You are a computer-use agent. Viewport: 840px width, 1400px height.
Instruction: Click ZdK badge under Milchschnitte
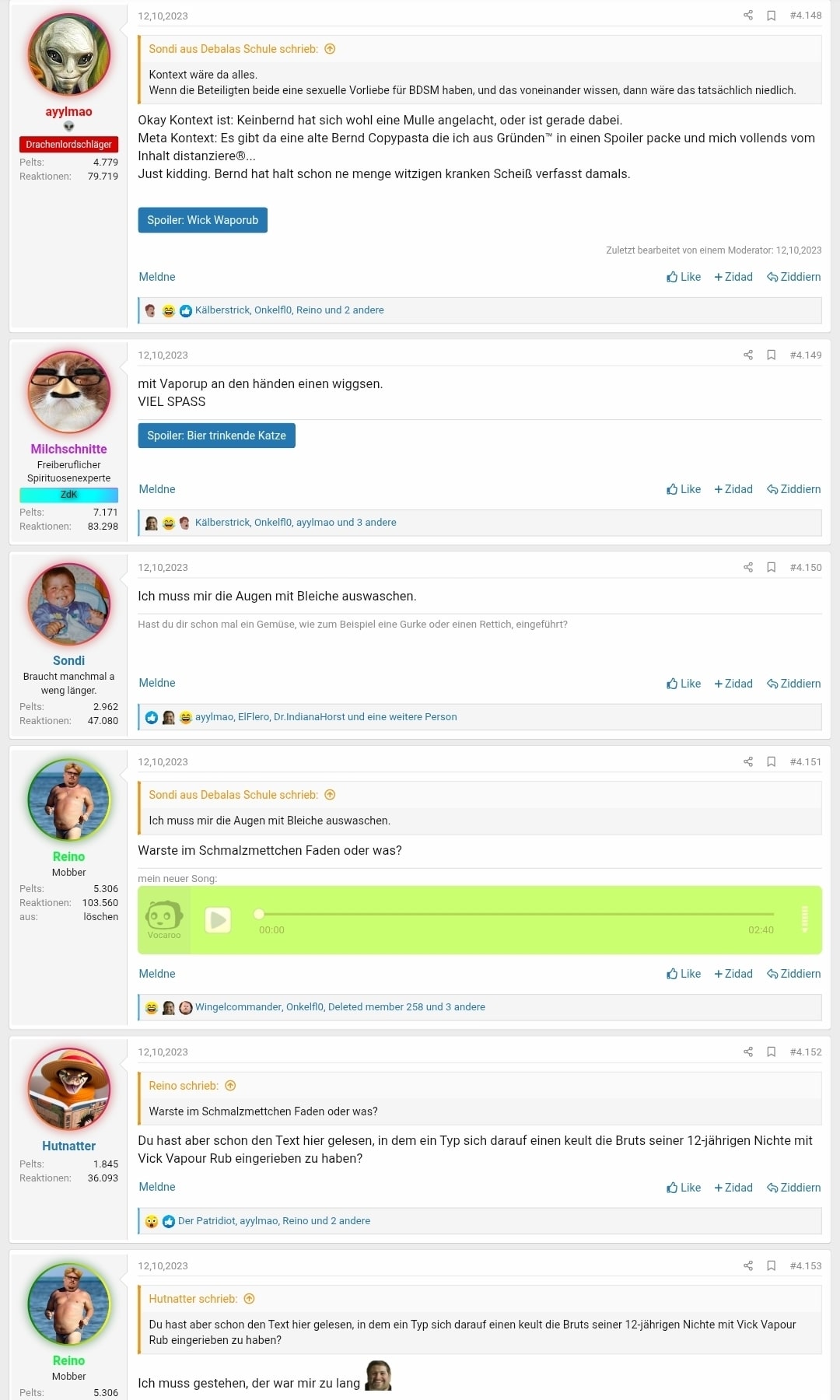(69, 495)
